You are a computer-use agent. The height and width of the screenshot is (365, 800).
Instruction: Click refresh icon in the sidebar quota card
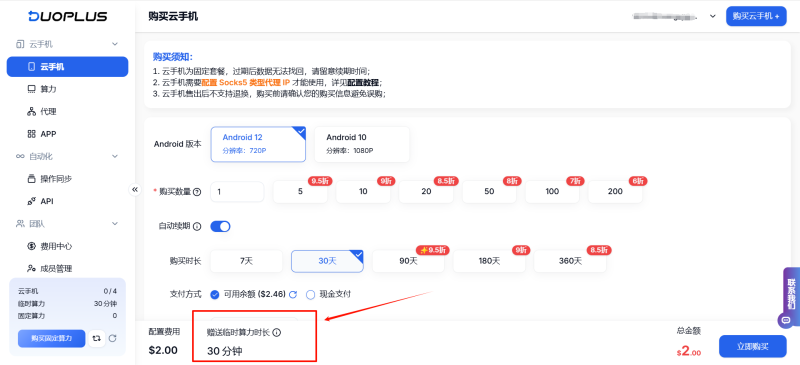[113, 338]
